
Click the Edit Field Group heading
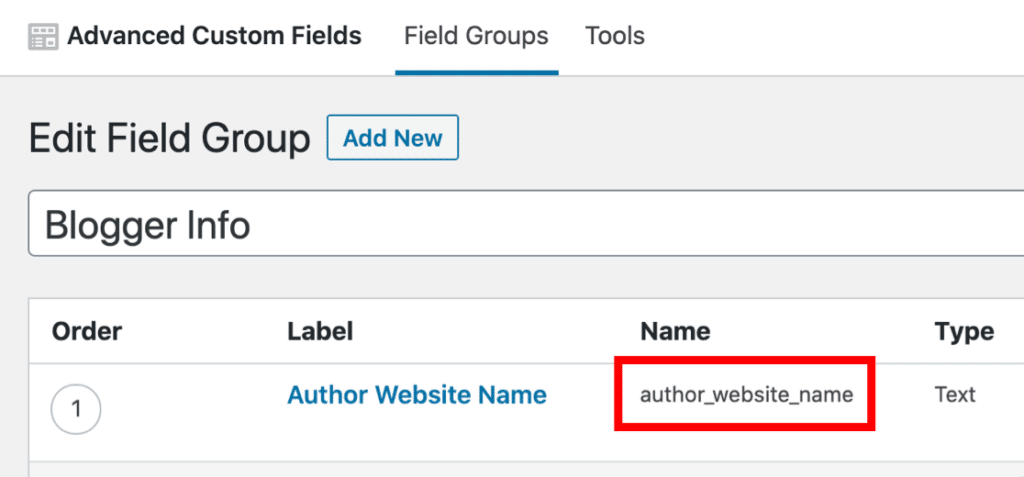(x=170, y=138)
